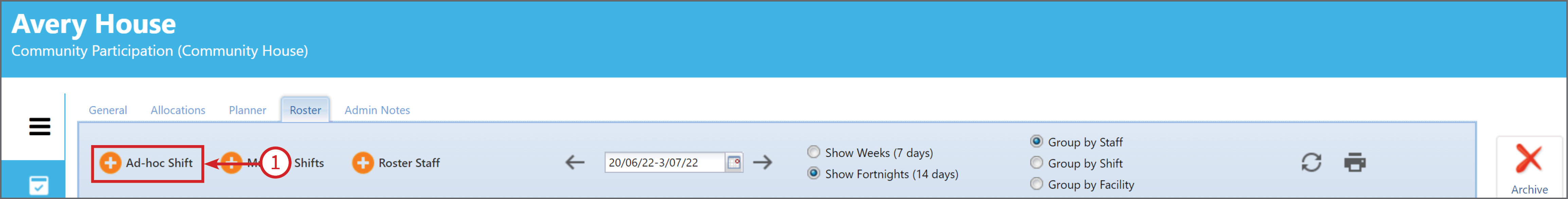1568x199 pixels.
Task: Choose Group by Staff radio button
Action: (1036, 141)
